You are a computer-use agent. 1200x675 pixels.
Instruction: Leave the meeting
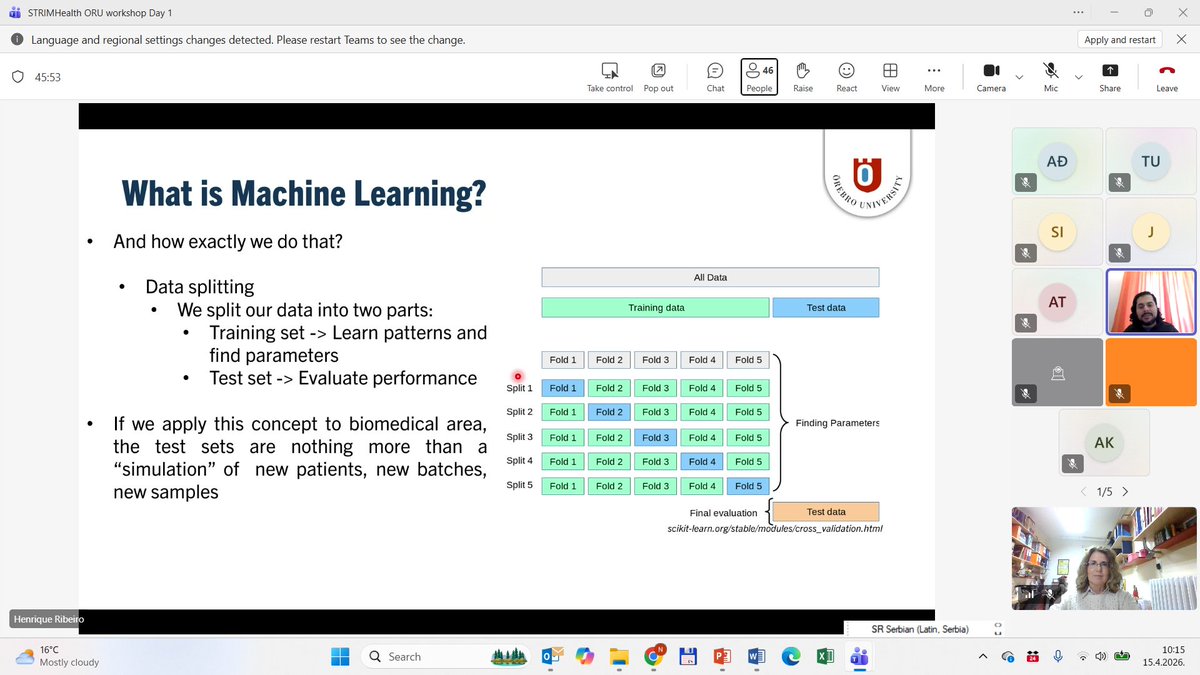pyautogui.click(x=1166, y=78)
